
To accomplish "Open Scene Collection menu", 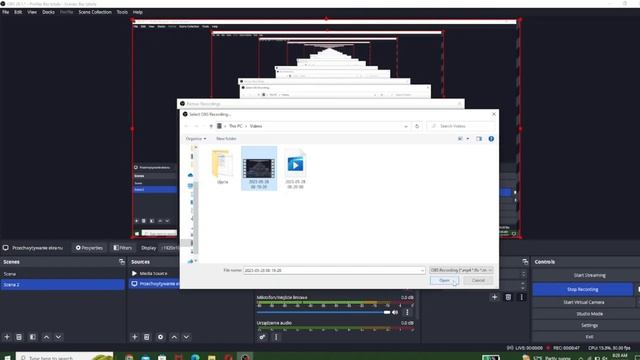I will pos(95,12).
